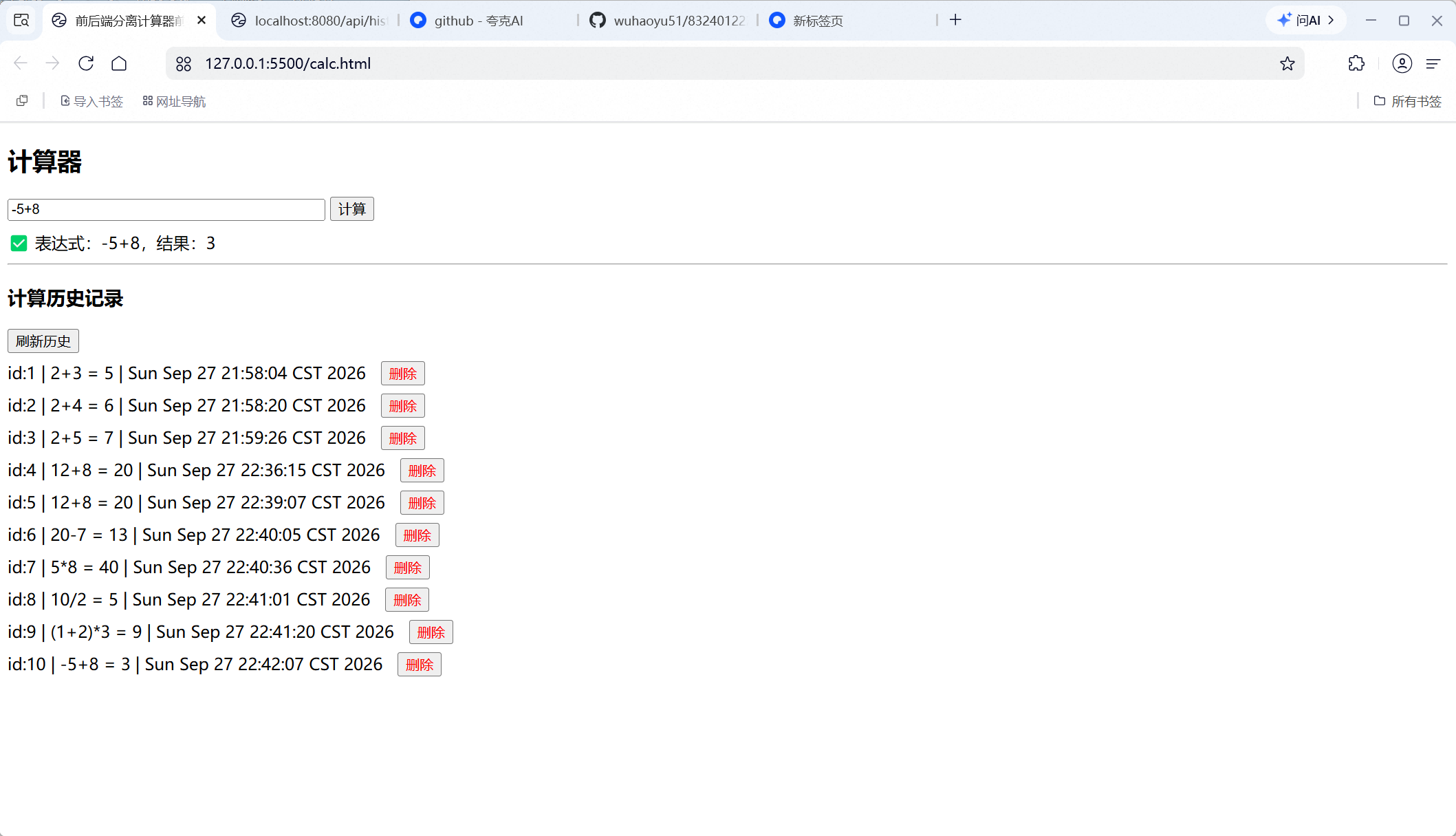
Task: Click the 计算历史记录 heading
Action: click(x=65, y=299)
